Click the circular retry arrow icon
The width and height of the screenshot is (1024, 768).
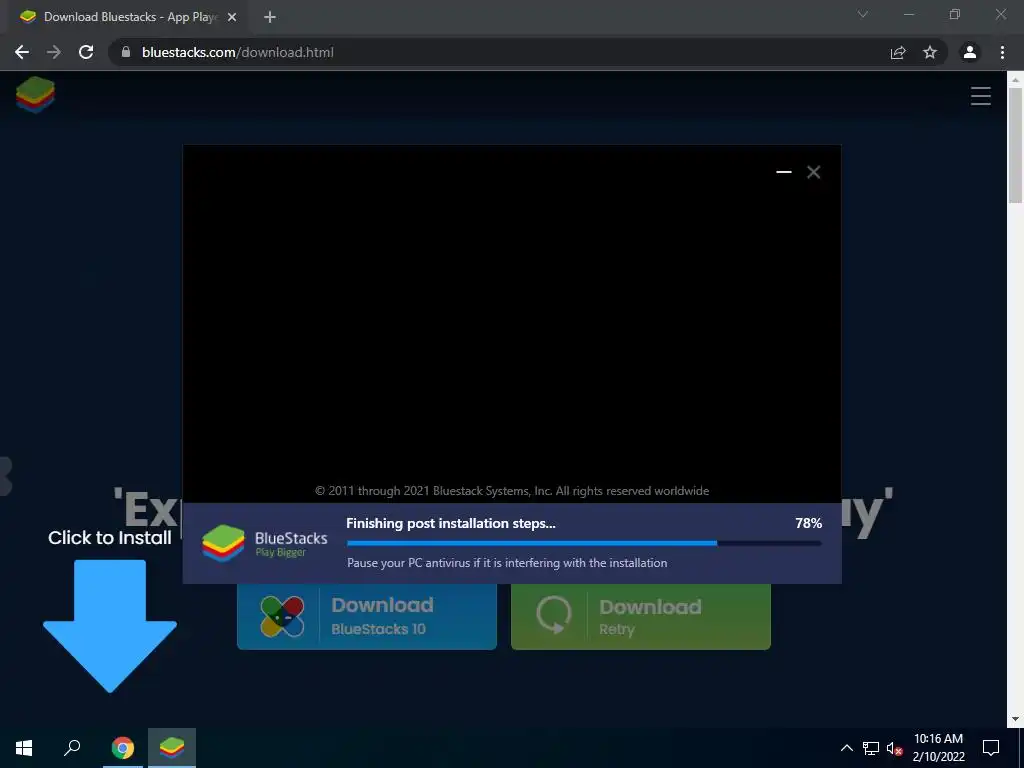(x=553, y=615)
